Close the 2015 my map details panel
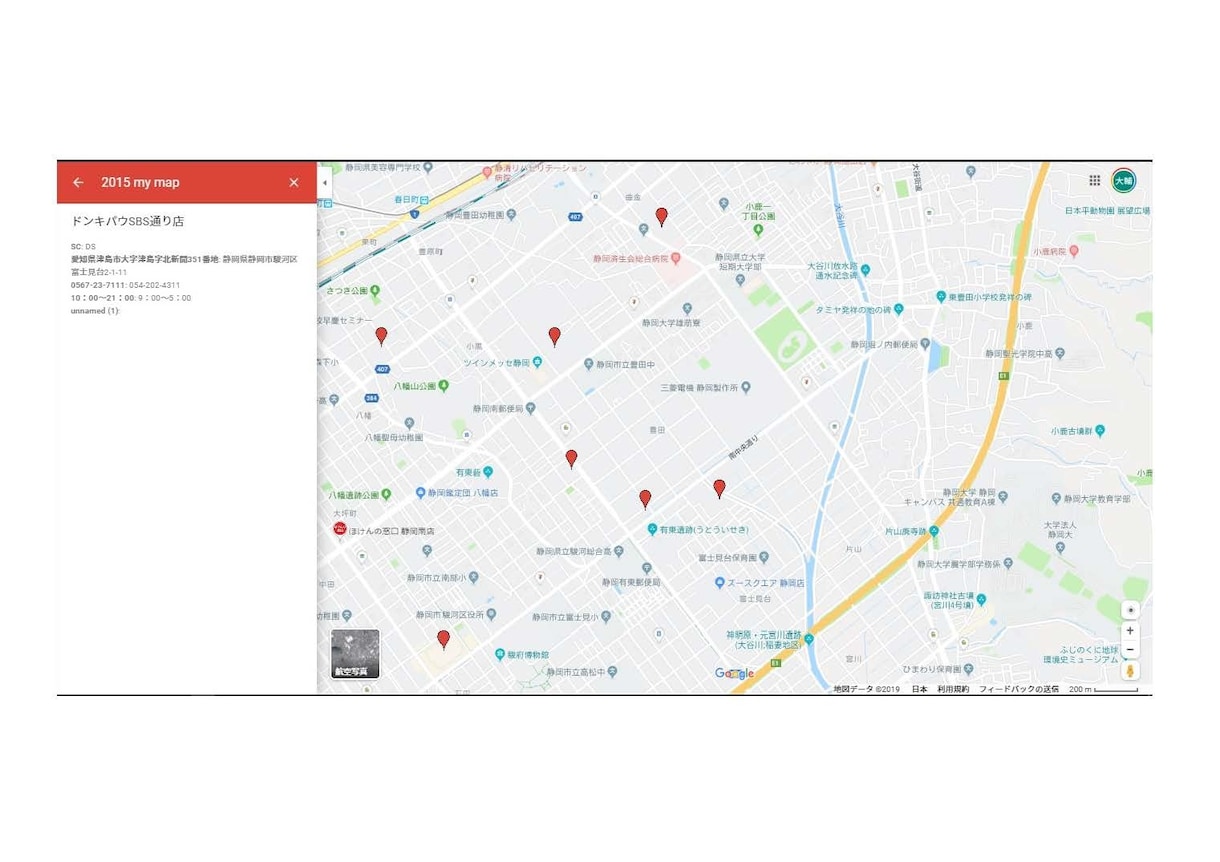The height and width of the screenshot is (862, 1220). coord(294,182)
